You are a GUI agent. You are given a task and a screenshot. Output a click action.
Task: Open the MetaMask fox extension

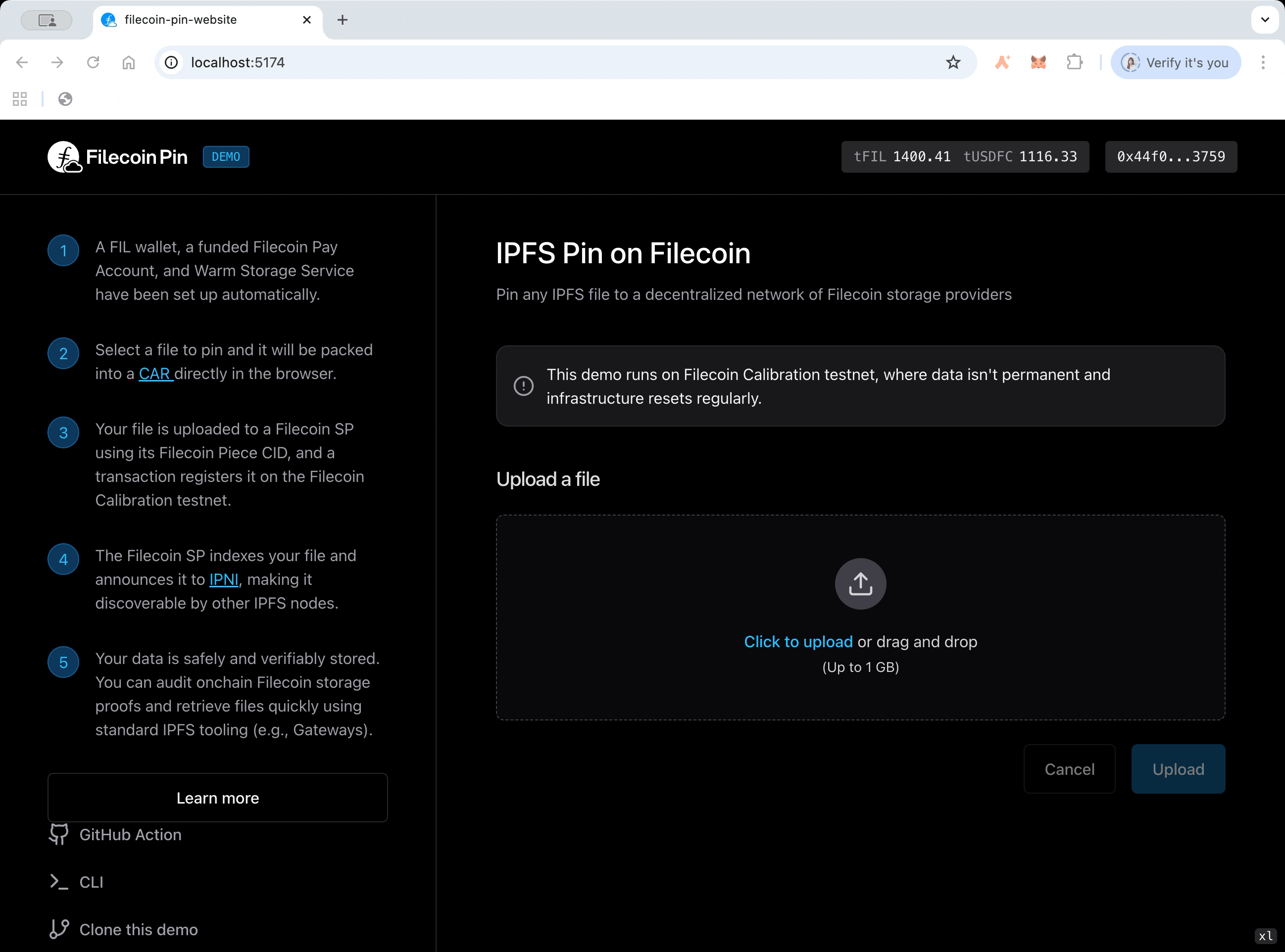1038,62
